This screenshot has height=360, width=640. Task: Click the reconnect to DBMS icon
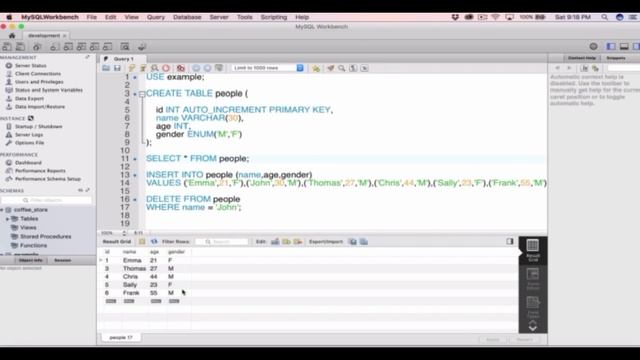pyautogui.click(x=142, y=47)
